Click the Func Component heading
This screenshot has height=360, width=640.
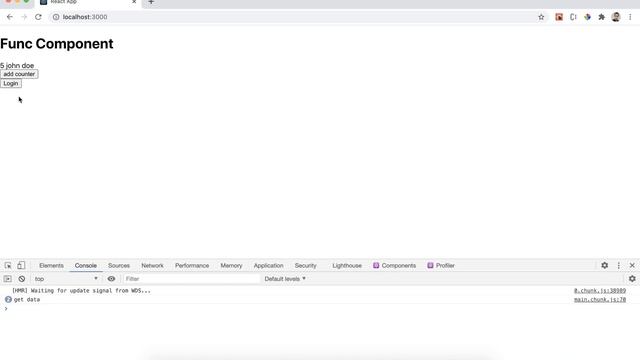click(x=57, y=44)
